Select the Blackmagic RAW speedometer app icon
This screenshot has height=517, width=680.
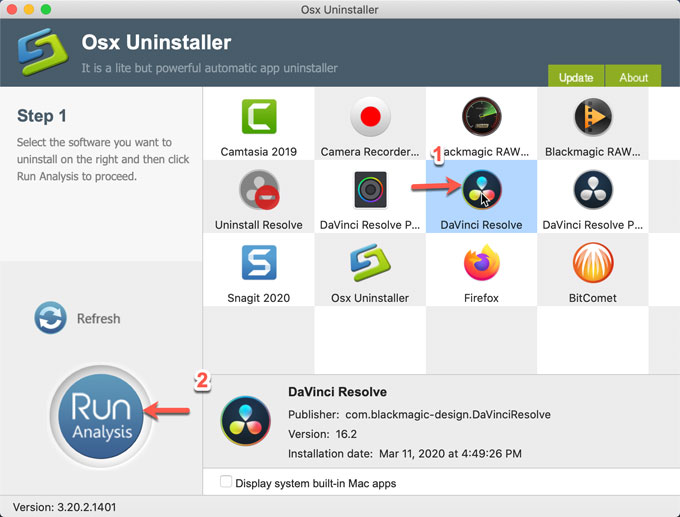tap(481, 116)
